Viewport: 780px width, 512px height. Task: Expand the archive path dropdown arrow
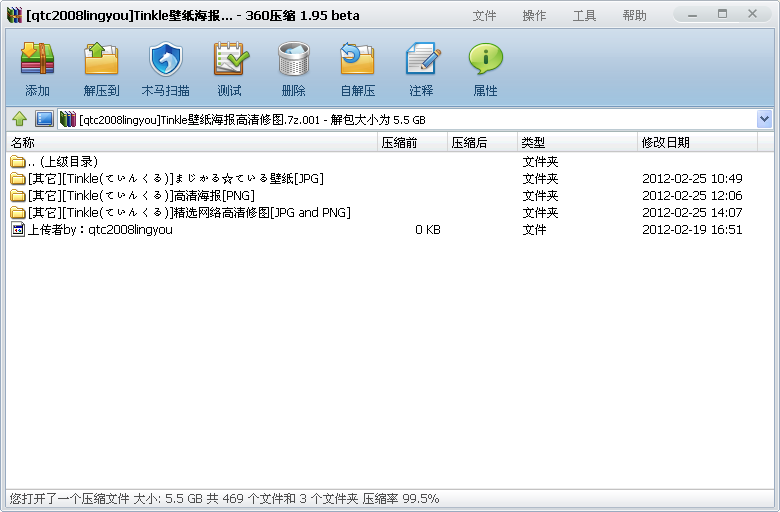(x=764, y=119)
